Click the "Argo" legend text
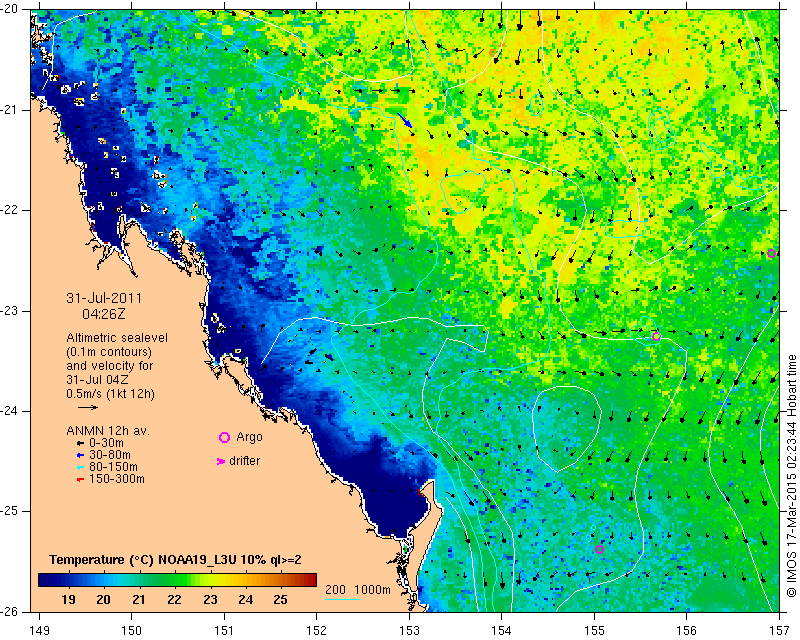The height and width of the screenshot is (640, 800). click(x=249, y=437)
